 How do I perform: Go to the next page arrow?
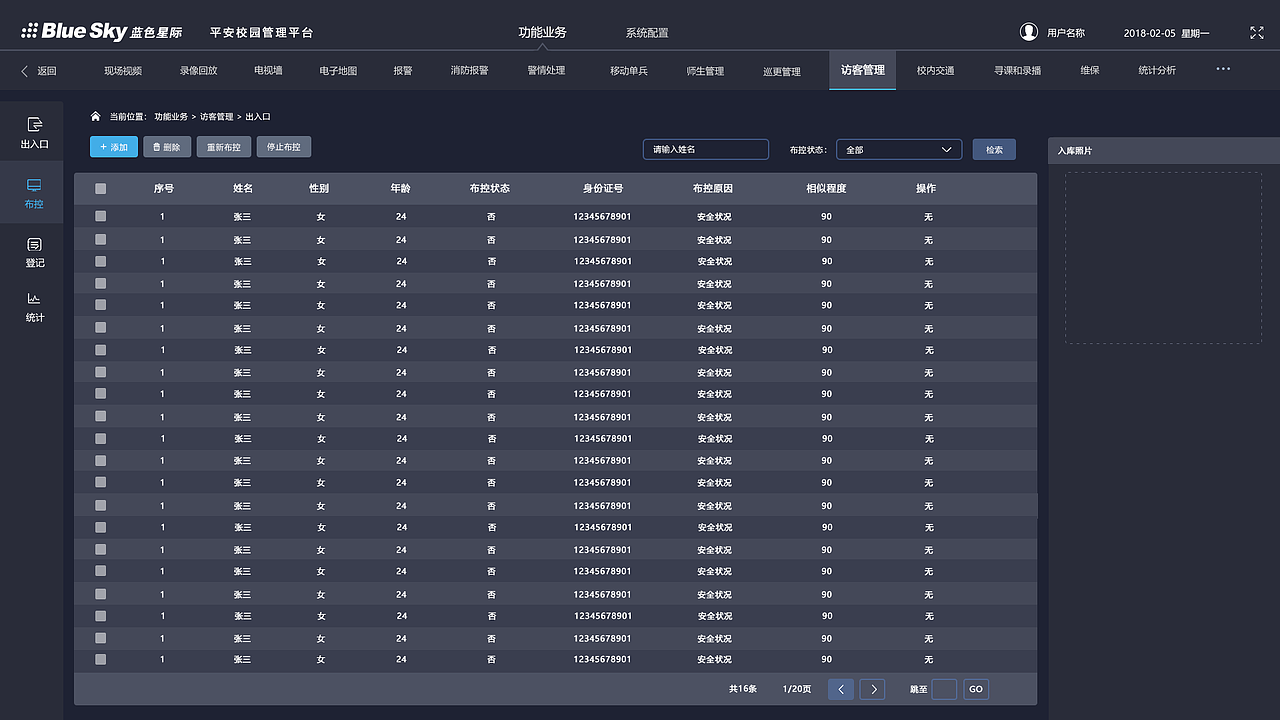(873, 689)
